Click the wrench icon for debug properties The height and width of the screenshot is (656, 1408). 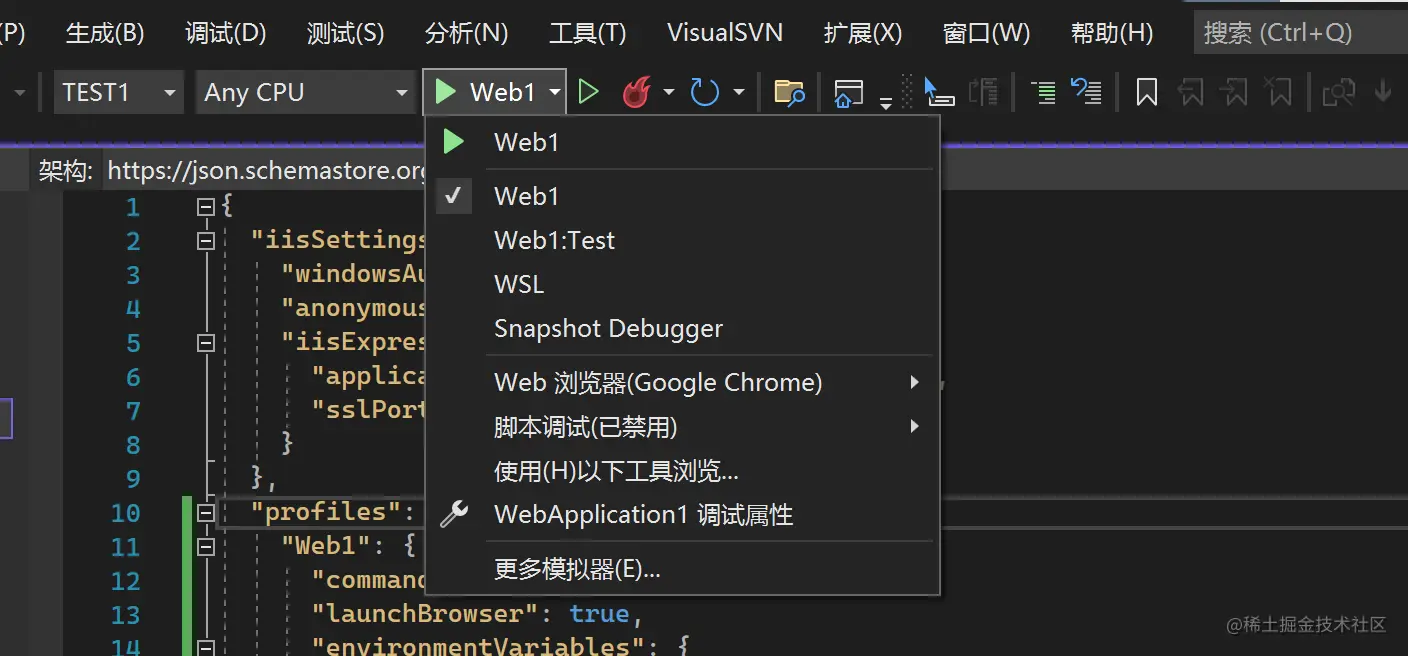point(454,515)
